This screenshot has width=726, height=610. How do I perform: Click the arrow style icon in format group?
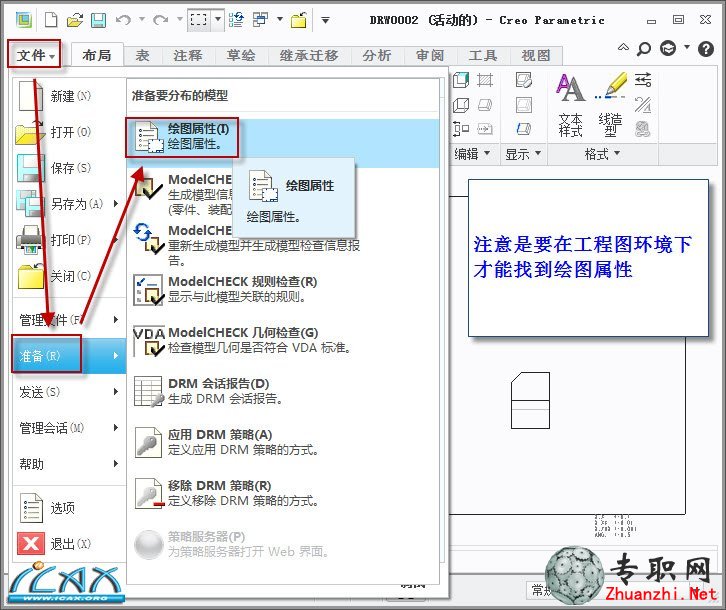point(643,80)
